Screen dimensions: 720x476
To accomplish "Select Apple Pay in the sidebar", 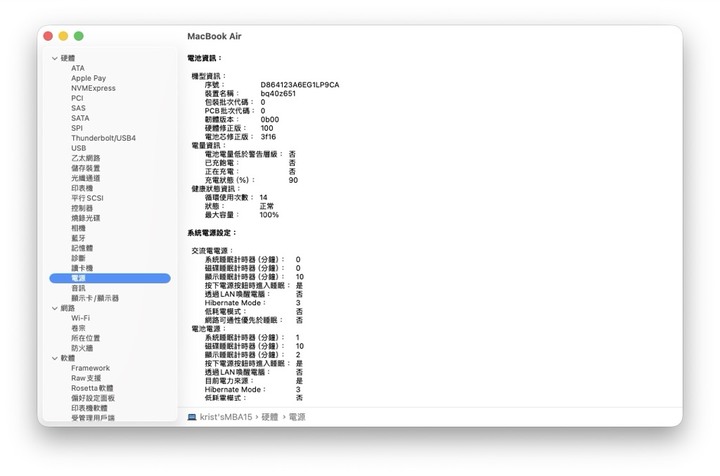I will click(88, 78).
